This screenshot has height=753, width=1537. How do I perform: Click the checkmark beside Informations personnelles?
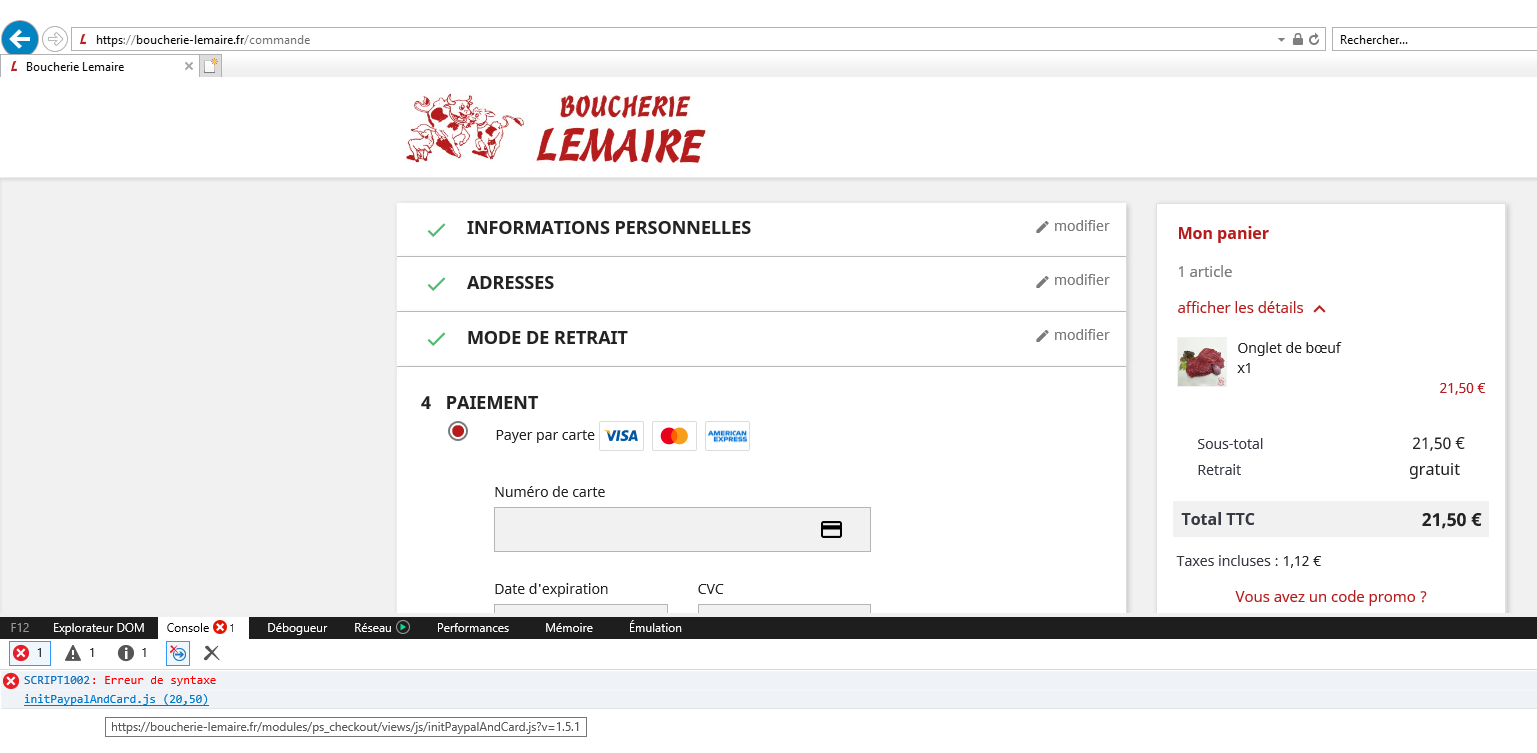[436, 230]
